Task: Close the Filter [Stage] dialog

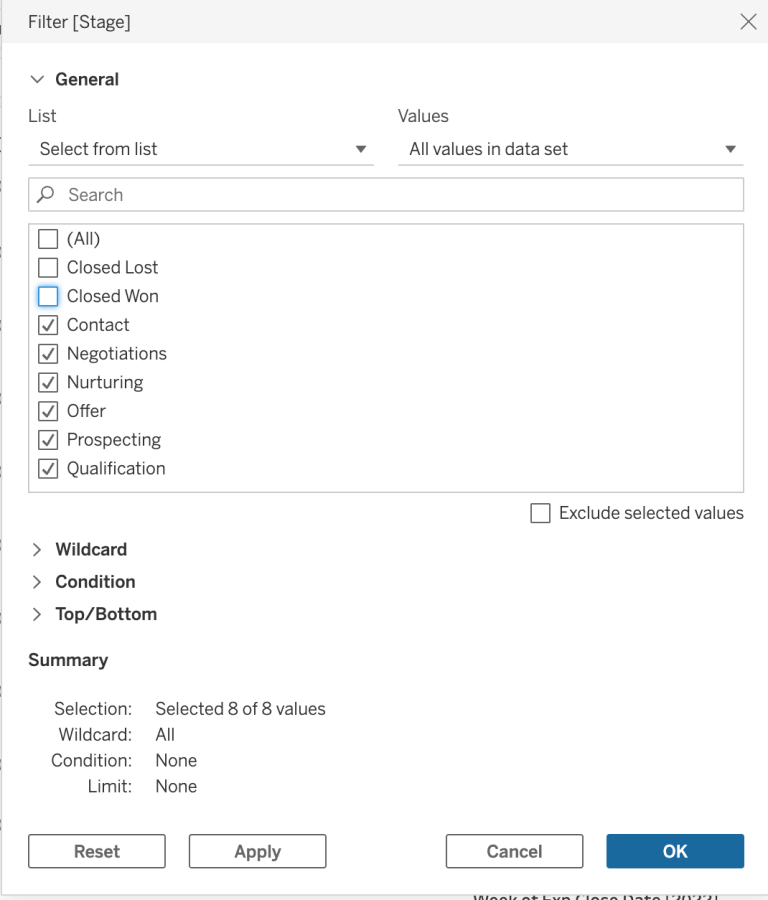Action: 749,21
